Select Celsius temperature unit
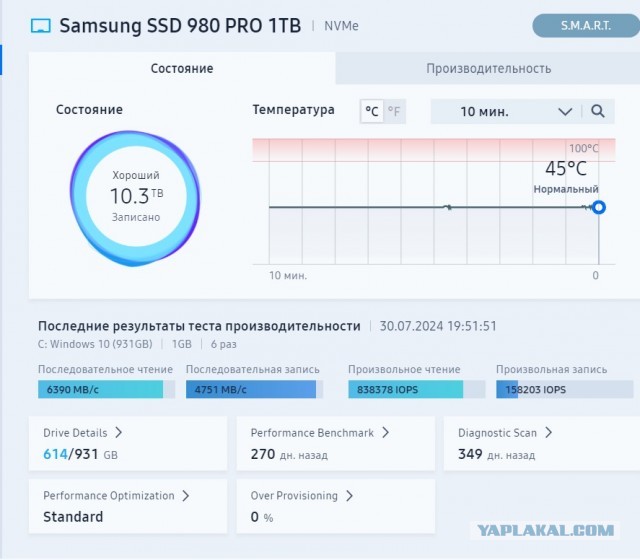This screenshot has height=560, width=640. tap(372, 111)
